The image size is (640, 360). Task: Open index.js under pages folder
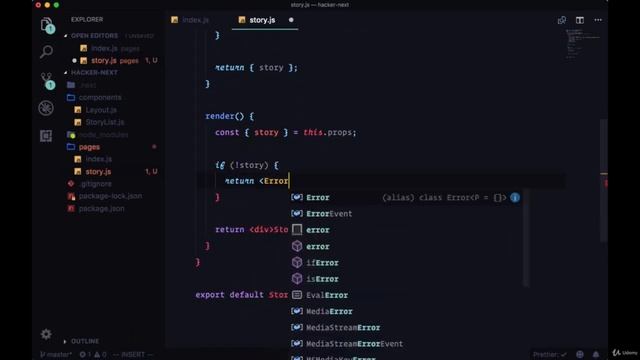[98, 159]
